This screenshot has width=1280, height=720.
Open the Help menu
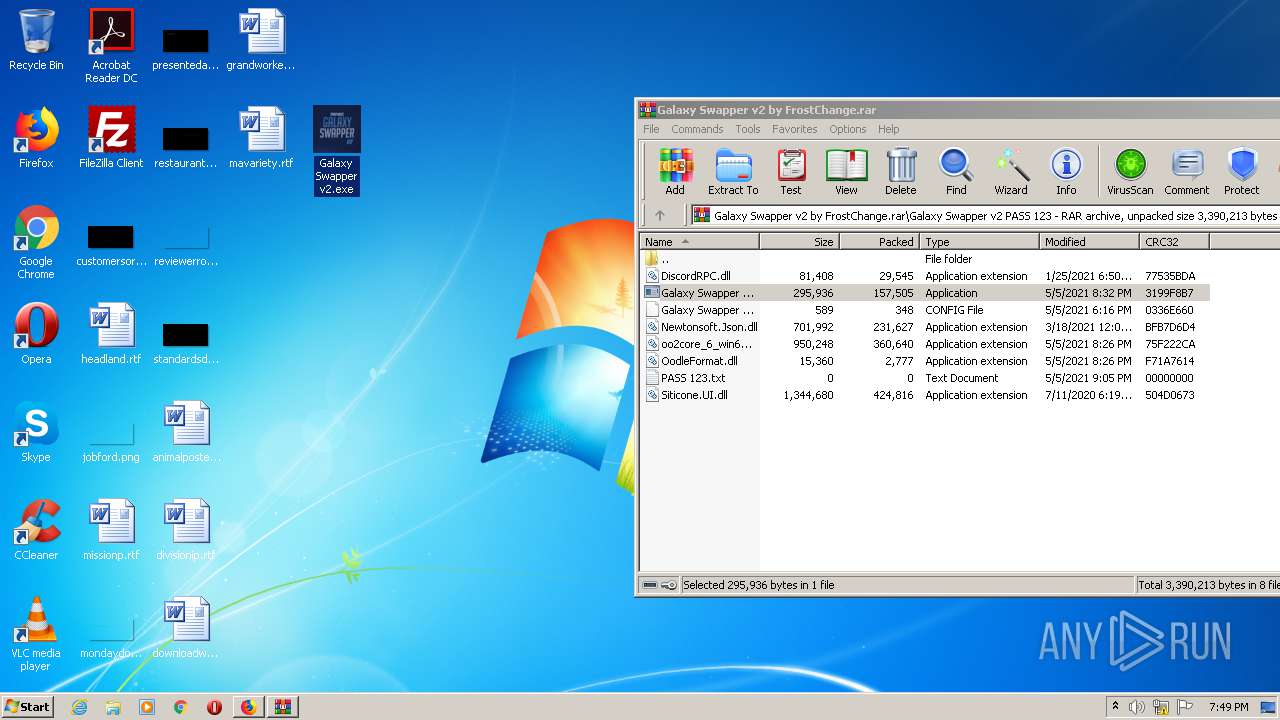889,129
